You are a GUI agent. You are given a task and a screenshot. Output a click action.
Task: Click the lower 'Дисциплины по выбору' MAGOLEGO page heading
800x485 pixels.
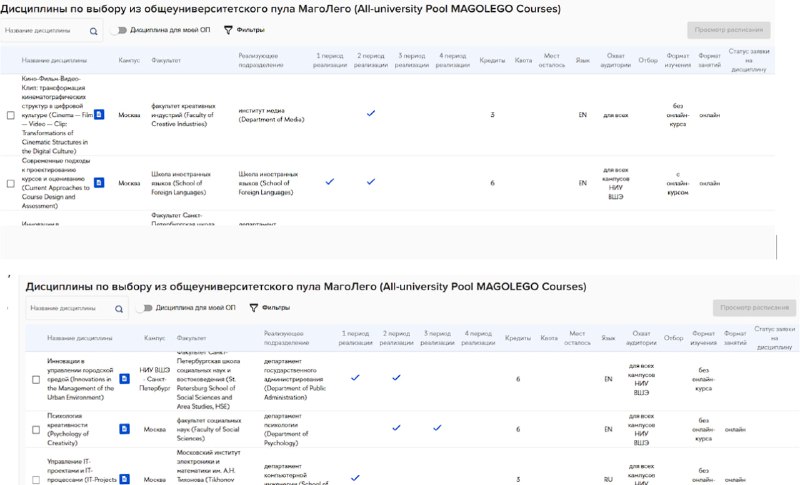click(x=306, y=286)
